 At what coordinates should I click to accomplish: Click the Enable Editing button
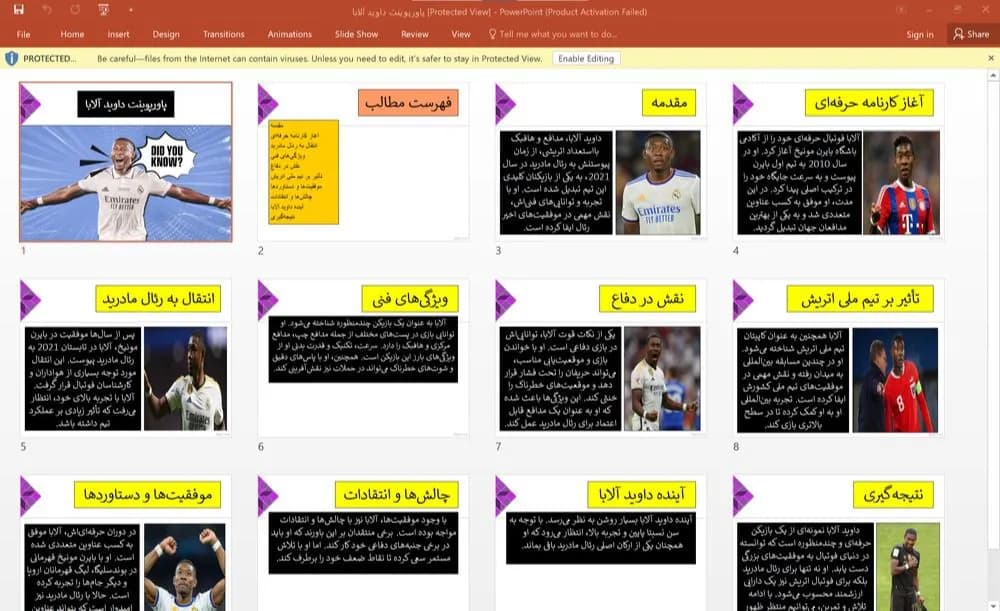click(586, 59)
